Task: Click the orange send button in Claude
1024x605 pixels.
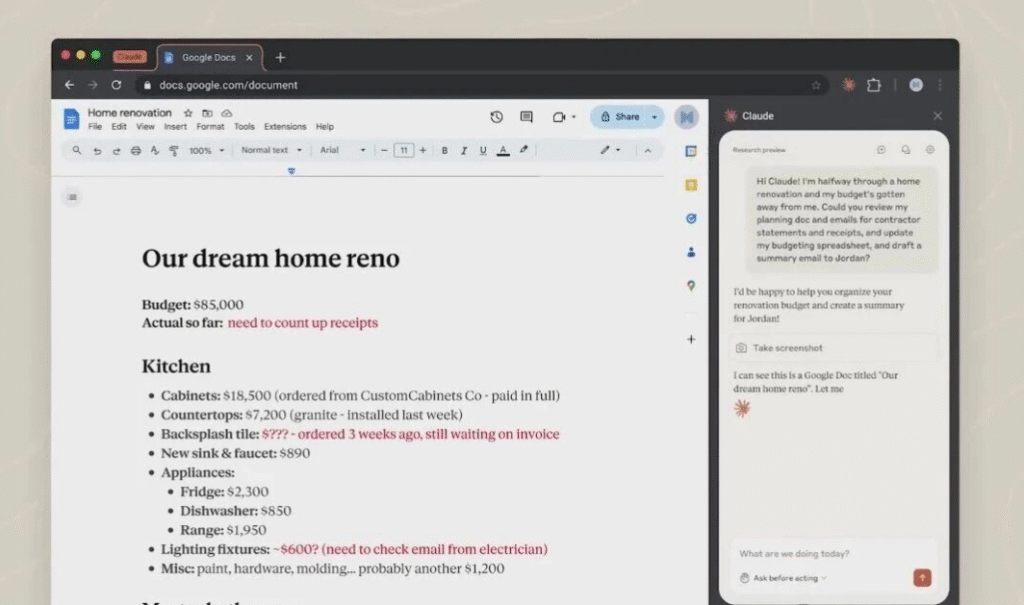Action: point(922,577)
